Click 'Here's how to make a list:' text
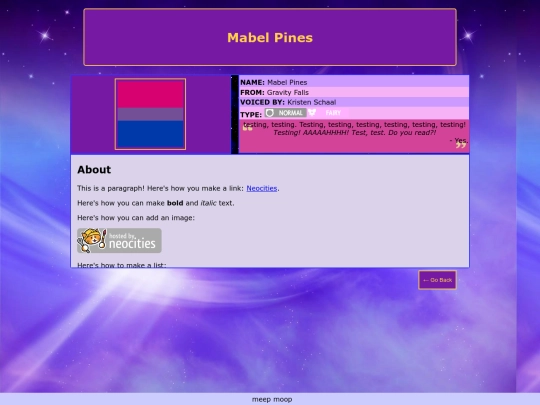 point(122,265)
